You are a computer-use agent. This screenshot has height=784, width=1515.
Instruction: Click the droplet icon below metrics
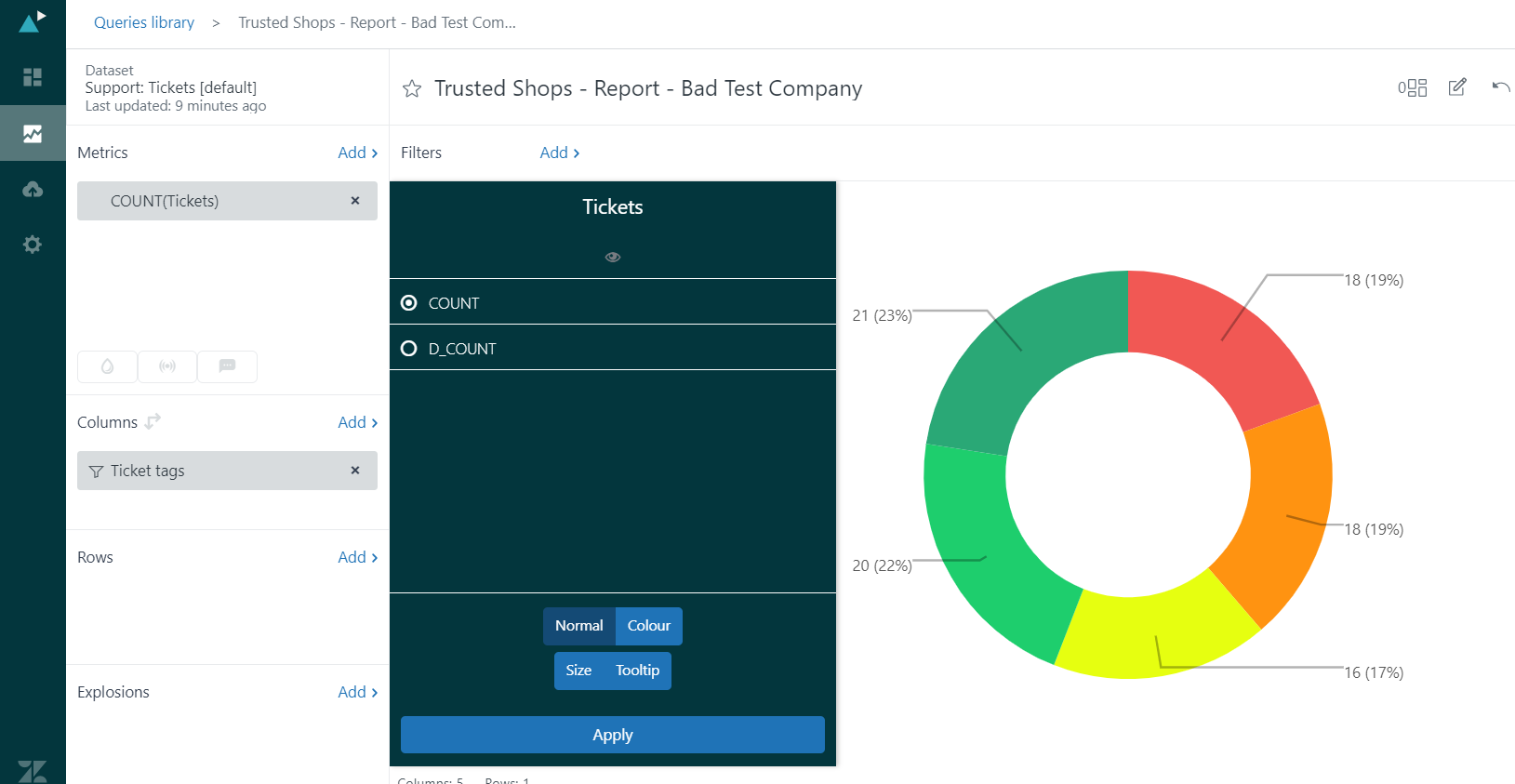click(x=107, y=366)
